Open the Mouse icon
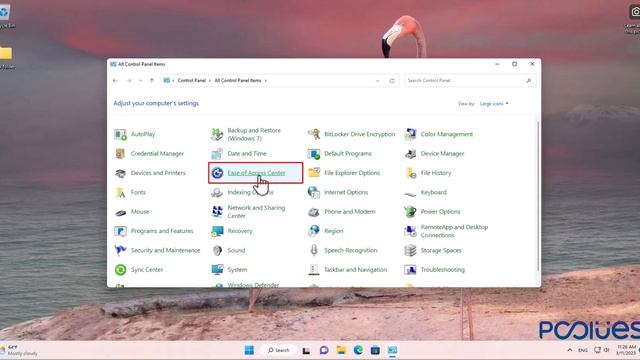 120,212
